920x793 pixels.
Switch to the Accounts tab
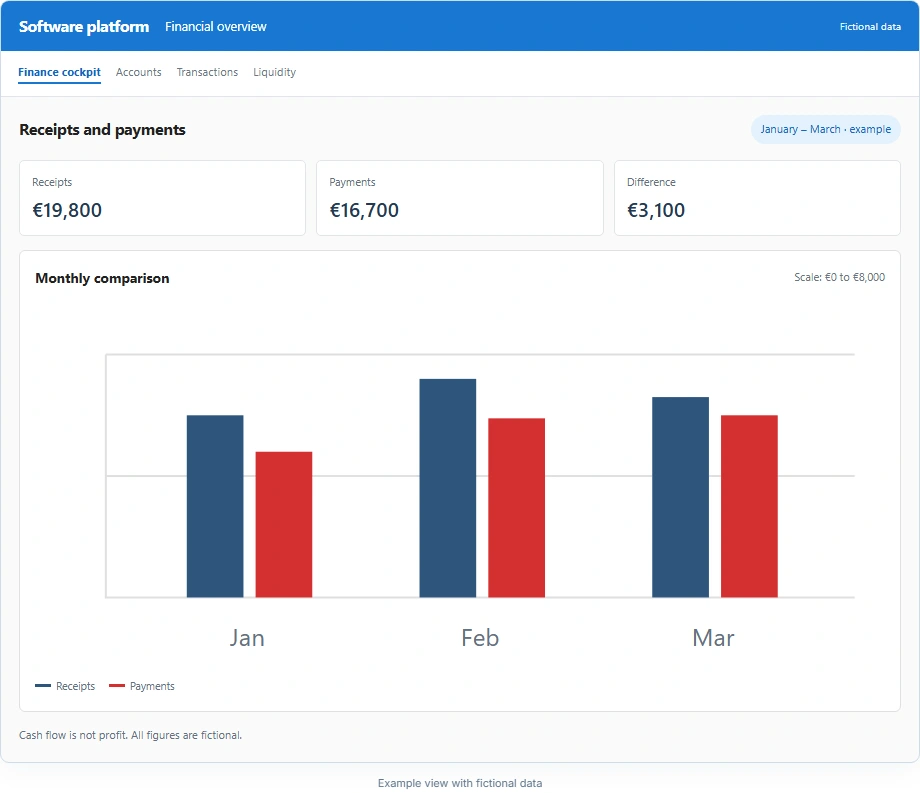138,72
